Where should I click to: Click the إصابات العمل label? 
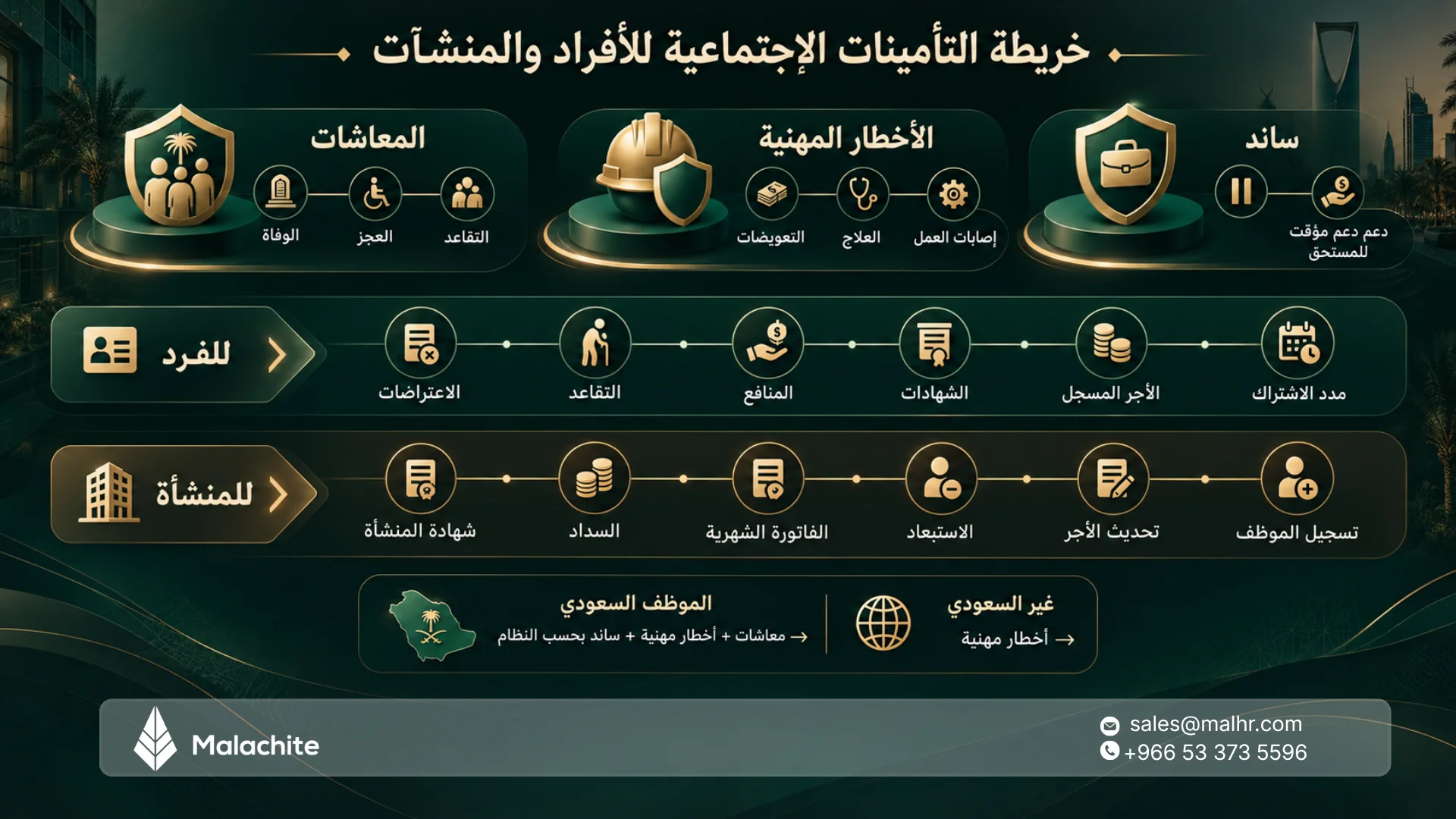tap(955, 237)
